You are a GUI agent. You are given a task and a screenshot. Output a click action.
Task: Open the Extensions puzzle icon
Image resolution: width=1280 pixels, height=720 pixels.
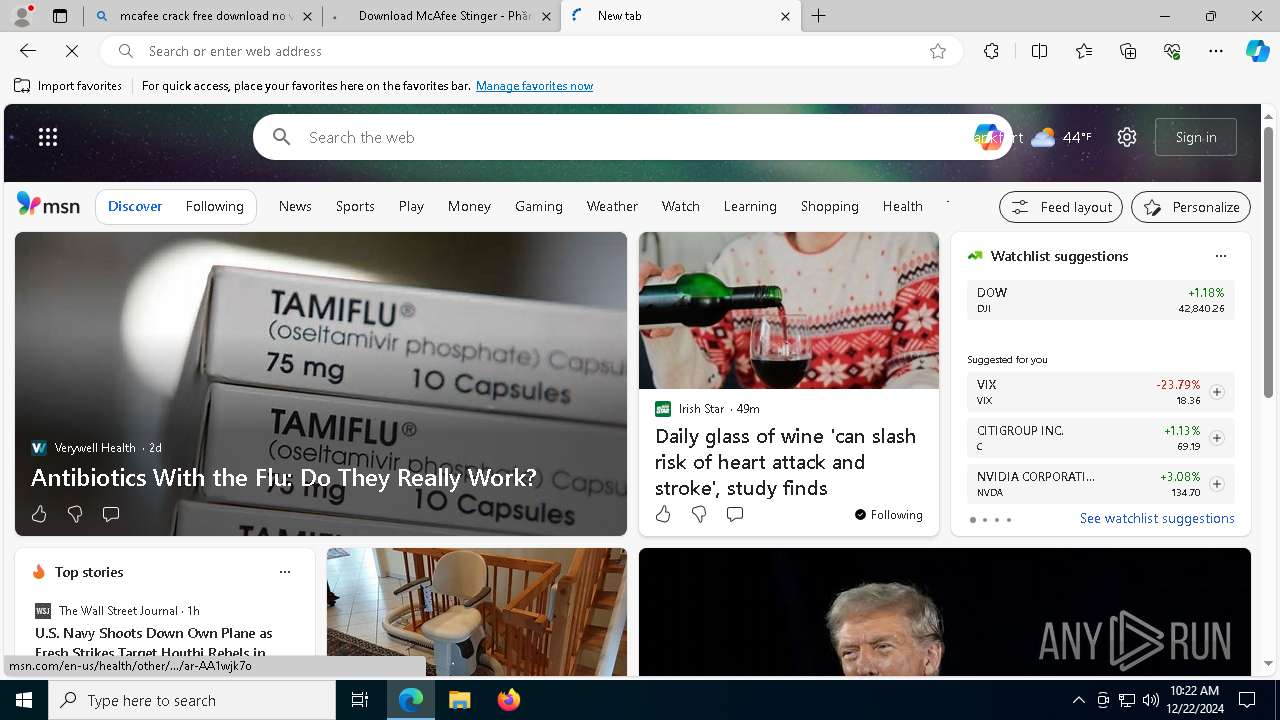coord(991,51)
